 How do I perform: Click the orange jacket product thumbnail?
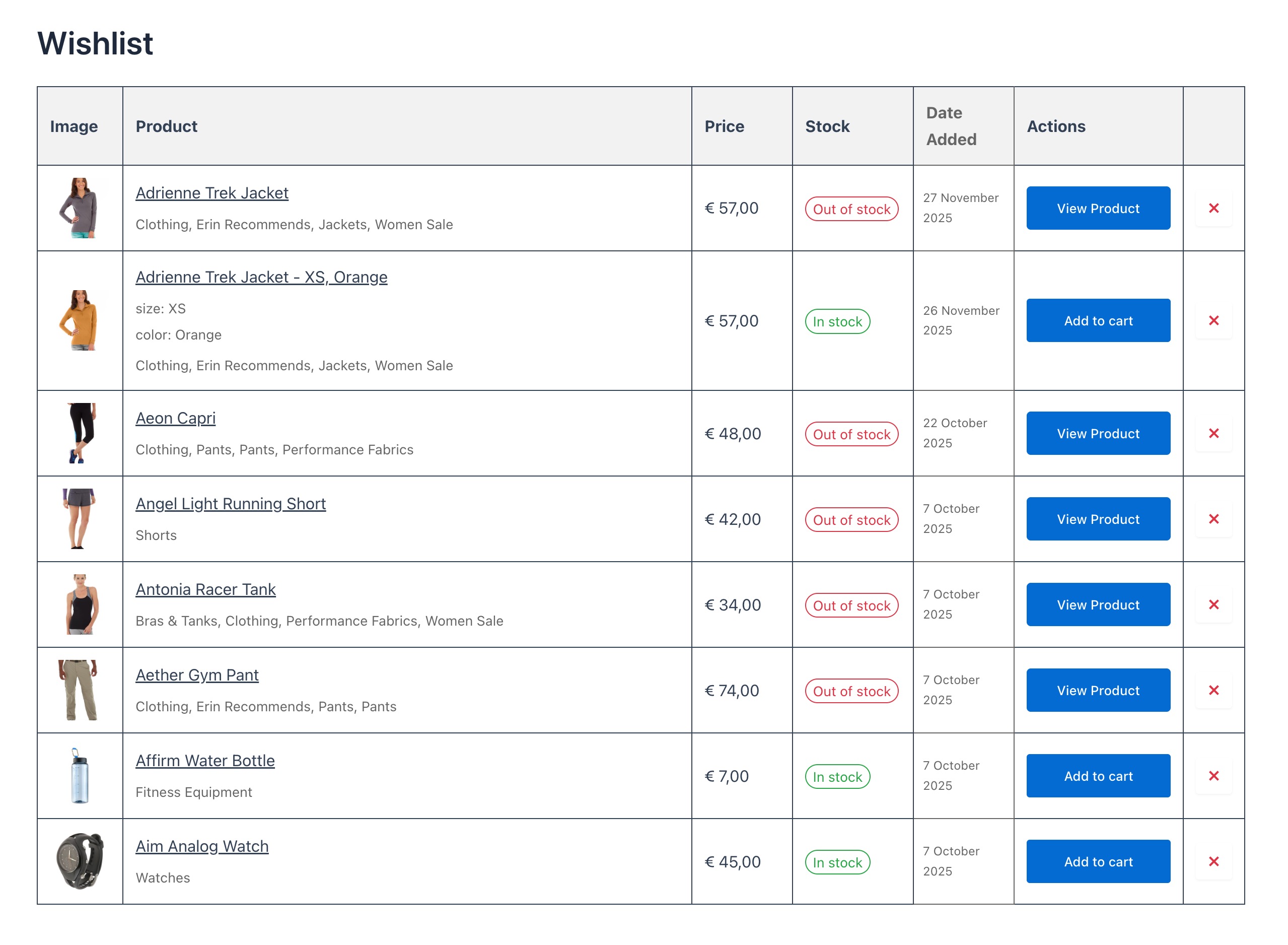click(80, 320)
